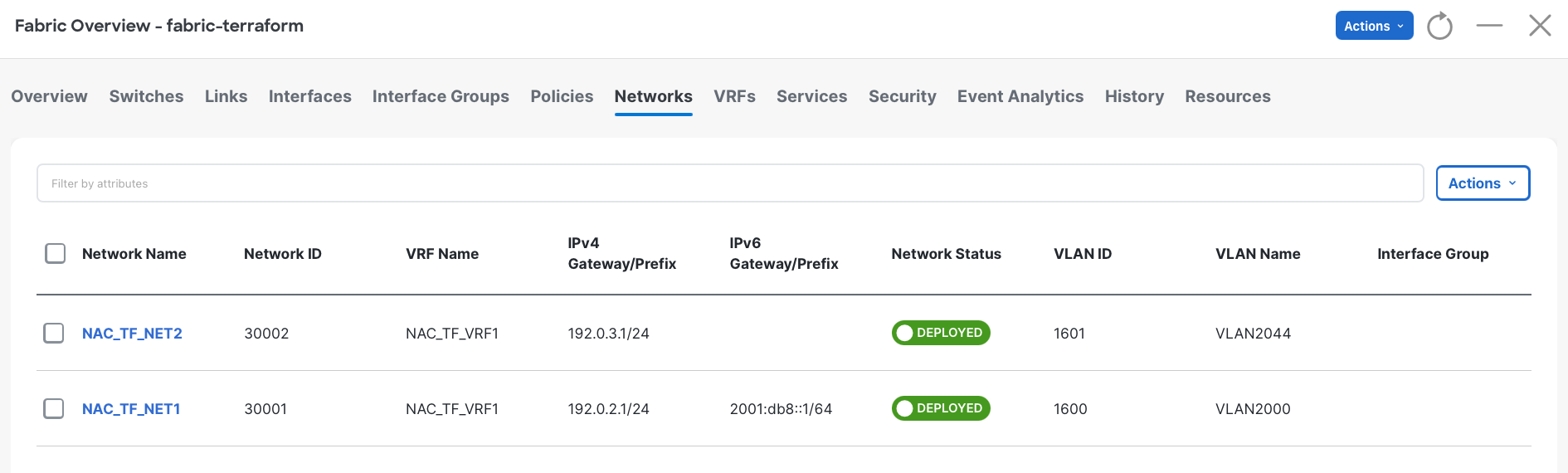
Task: Open the blue Actions dropdown in header
Action: click(x=1374, y=26)
